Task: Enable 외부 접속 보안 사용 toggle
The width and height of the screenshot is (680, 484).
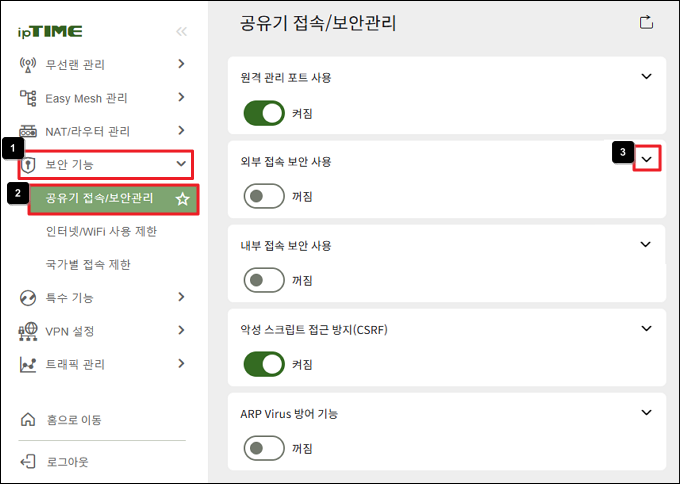Action: click(x=264, y=196)
